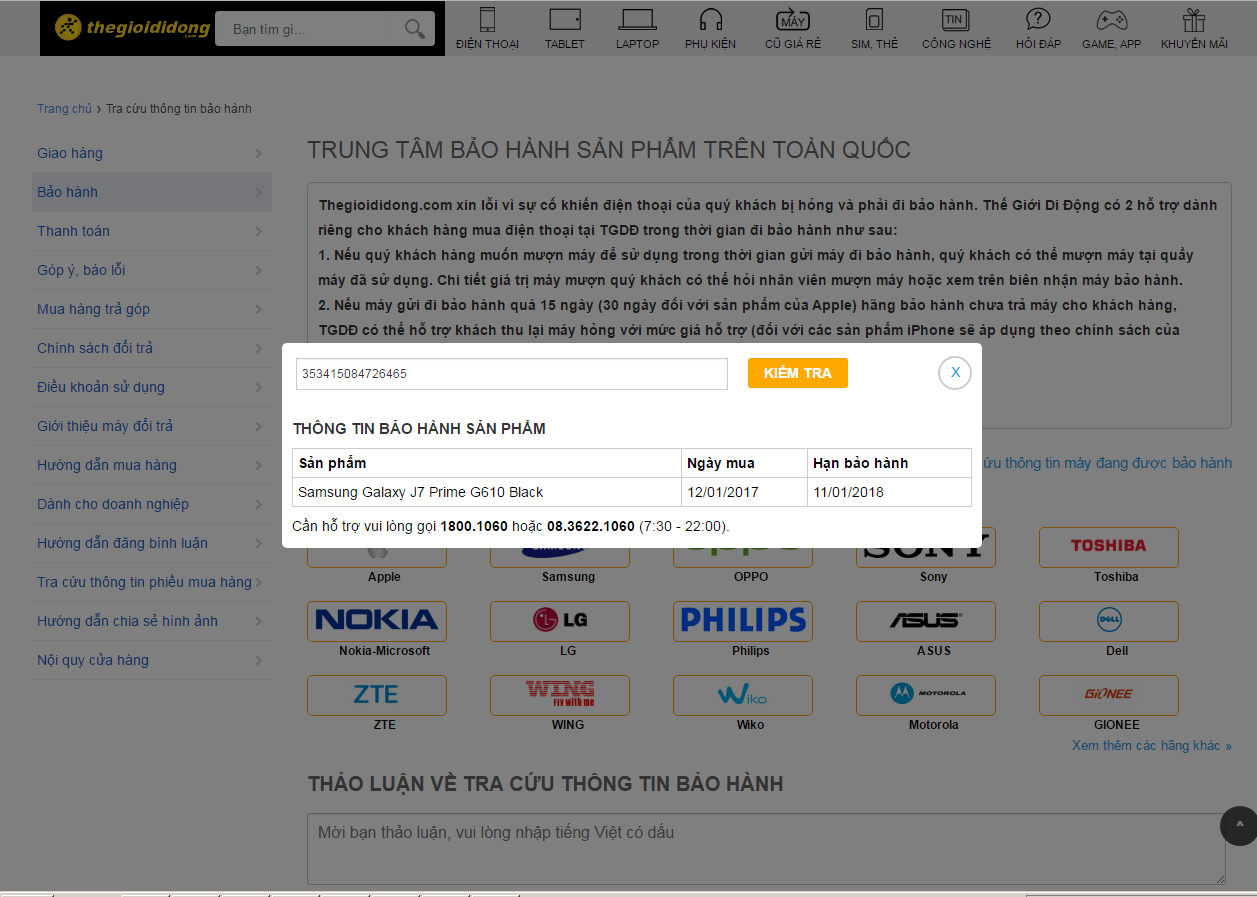Click the thegioididong logo
The image size is (1257, 897).
tap(132, 28)
